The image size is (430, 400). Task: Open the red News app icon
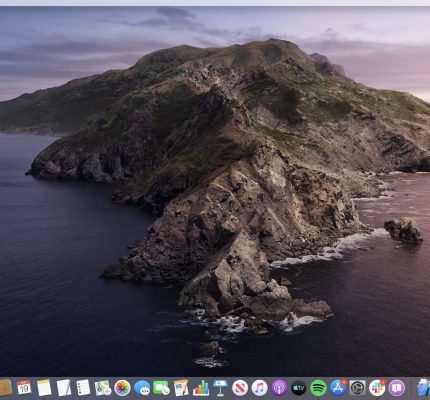click(x=240, y=388)
